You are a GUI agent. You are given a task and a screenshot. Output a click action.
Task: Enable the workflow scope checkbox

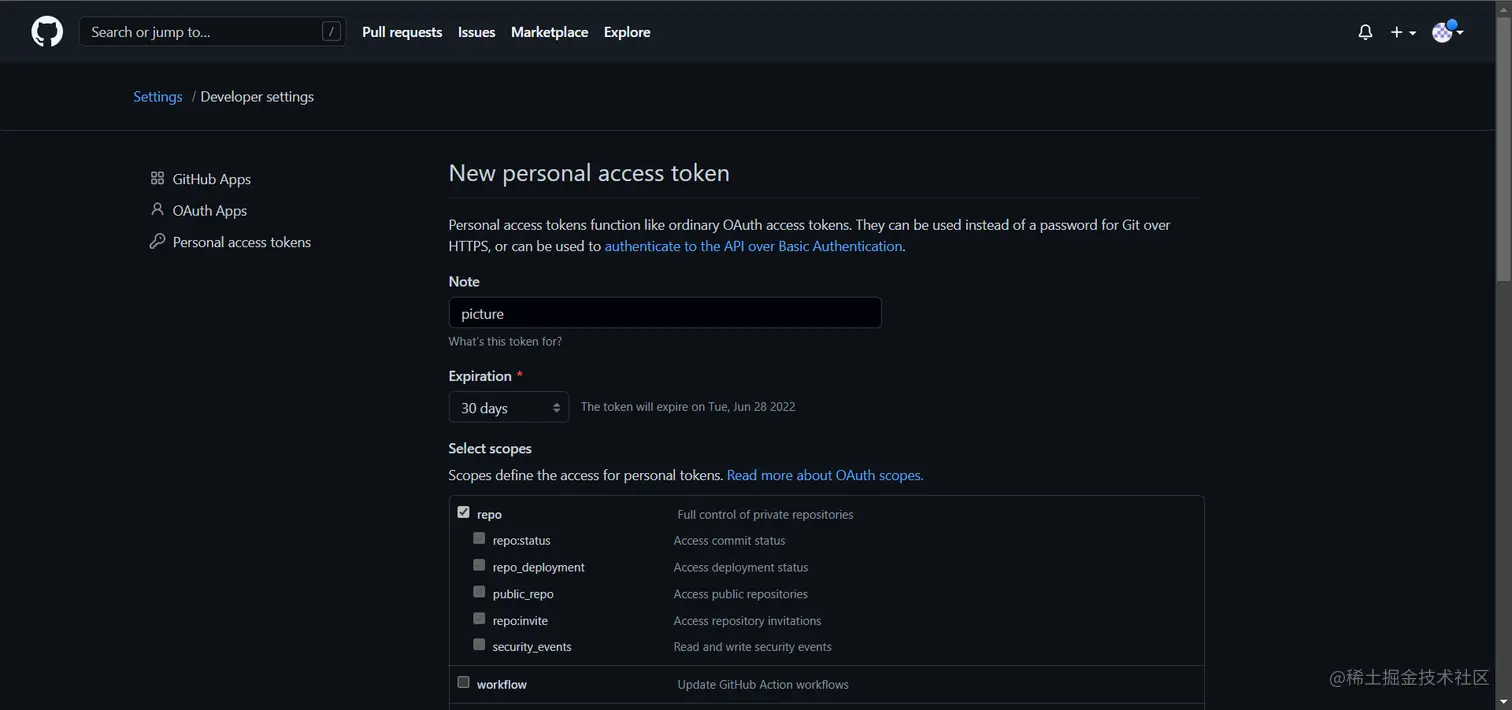coord(463,682)
